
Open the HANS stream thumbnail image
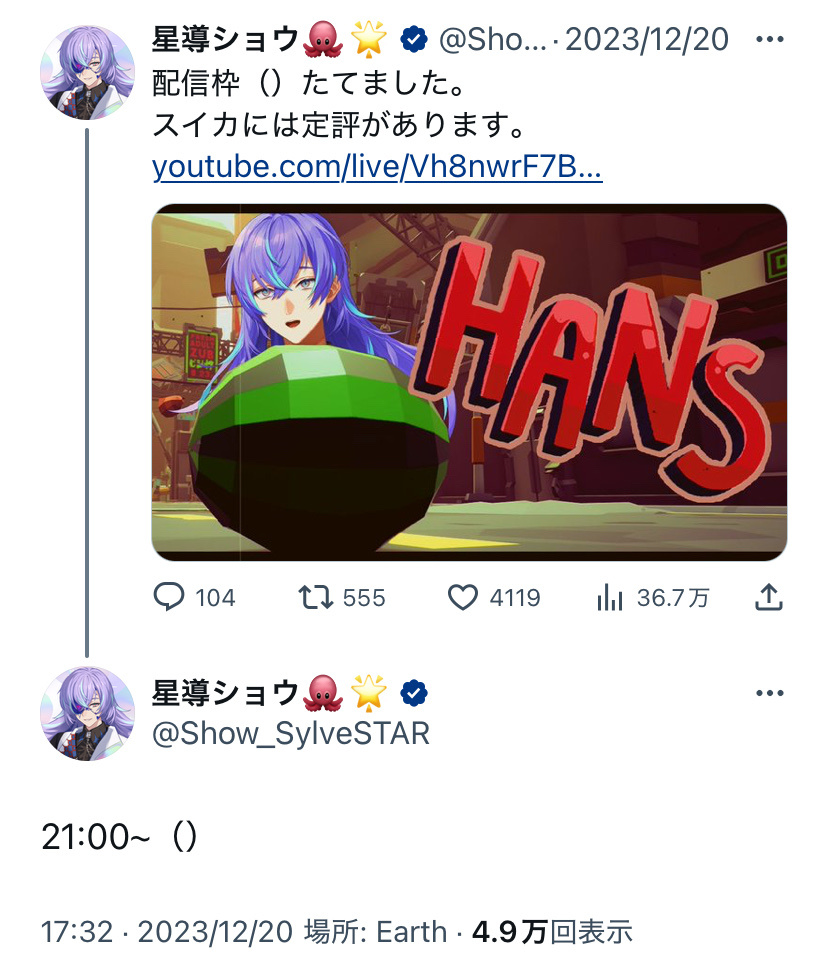coord(469,382)
